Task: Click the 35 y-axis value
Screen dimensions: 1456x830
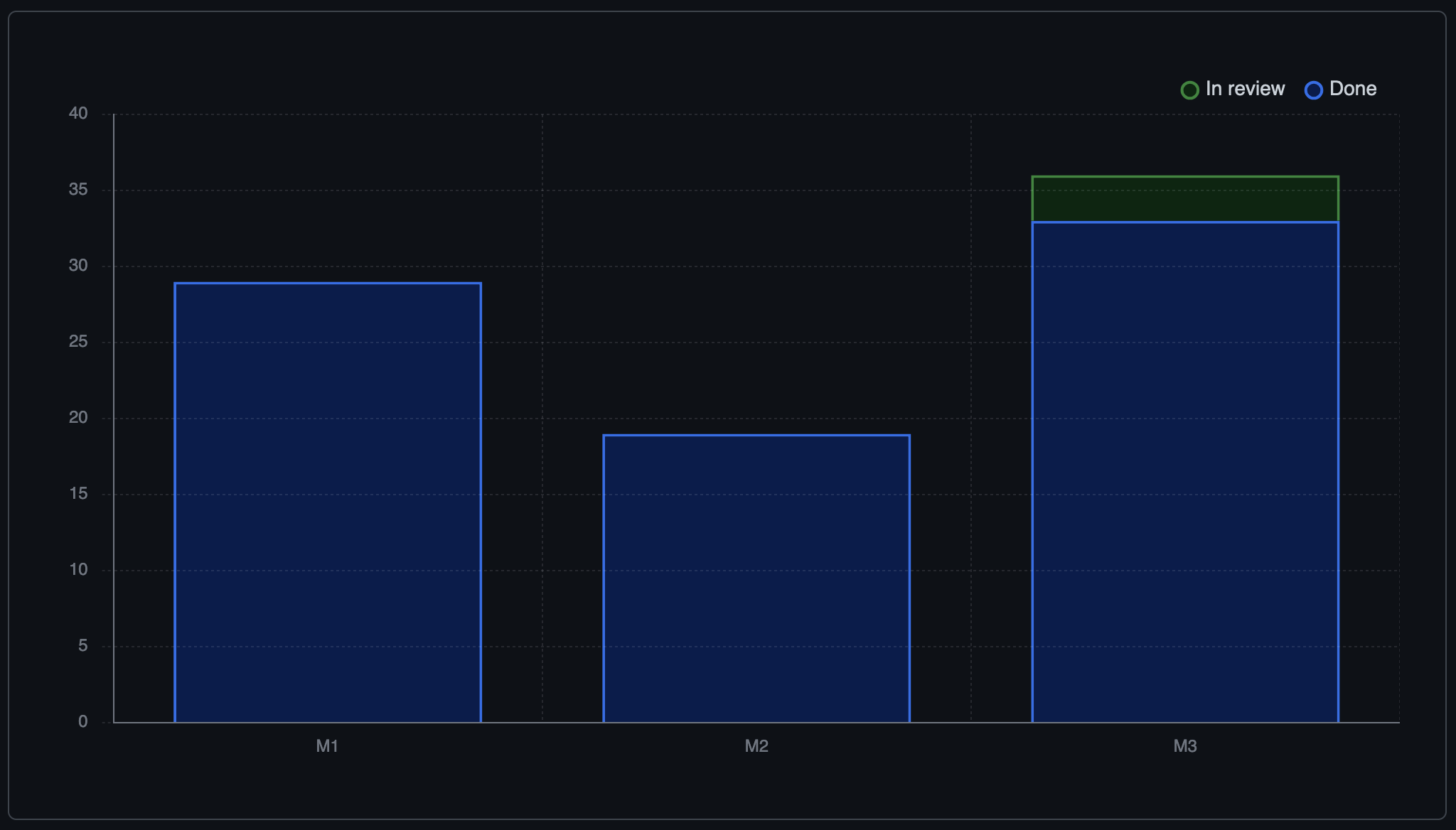Action: coord(78,189)
